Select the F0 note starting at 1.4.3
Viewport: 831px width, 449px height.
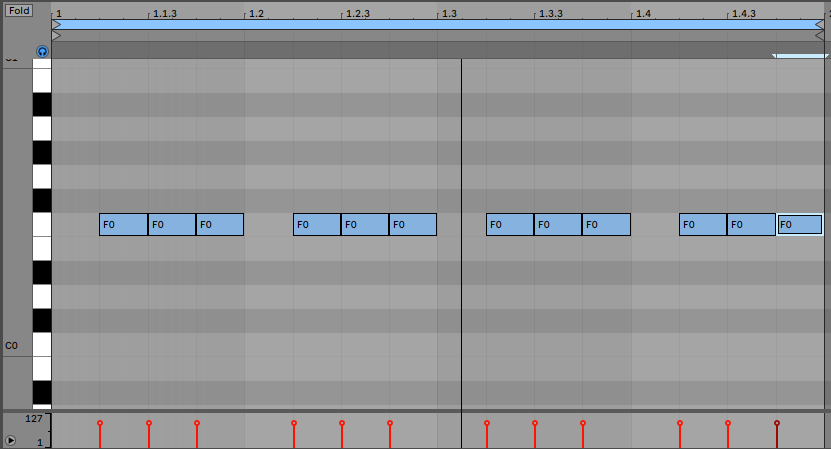coord(752,224)
